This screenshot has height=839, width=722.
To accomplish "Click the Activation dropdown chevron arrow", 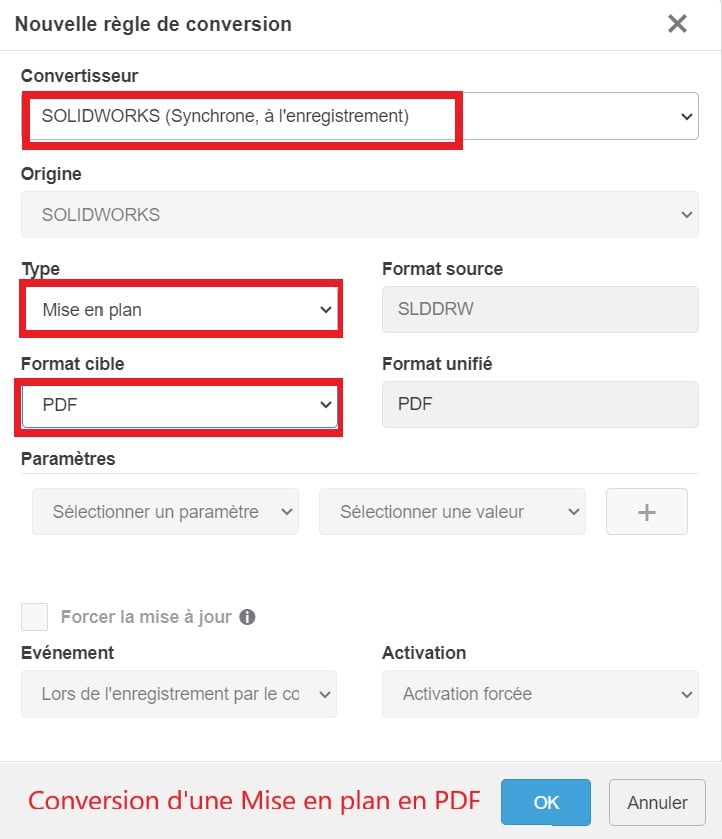I will point(687,694).
